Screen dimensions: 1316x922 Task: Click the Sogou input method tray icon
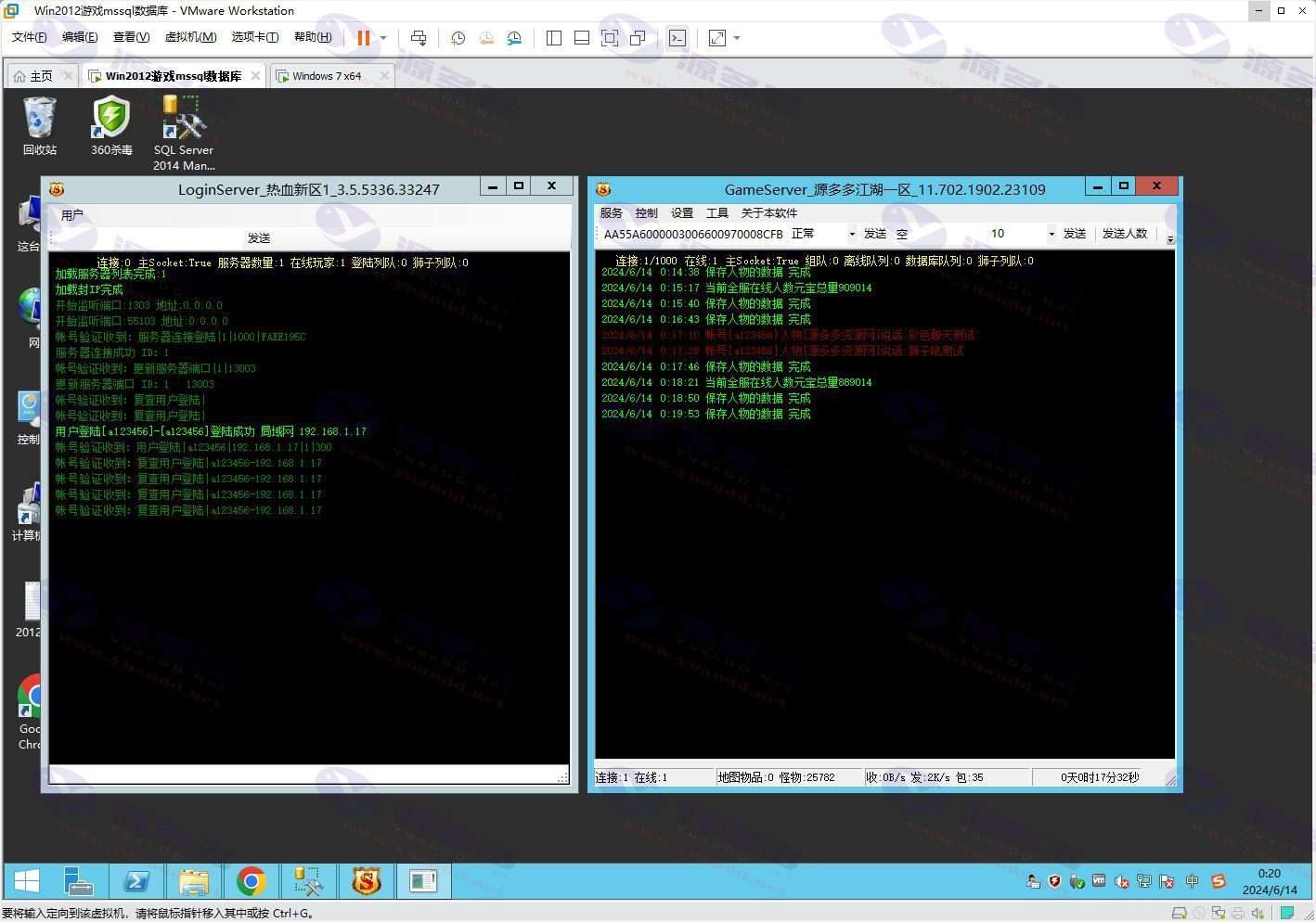tap(1219, 881)
